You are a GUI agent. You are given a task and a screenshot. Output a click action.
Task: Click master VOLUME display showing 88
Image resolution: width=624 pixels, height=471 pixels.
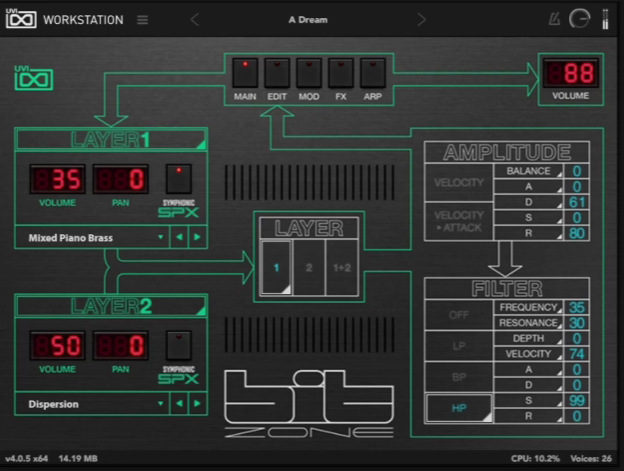571,73
